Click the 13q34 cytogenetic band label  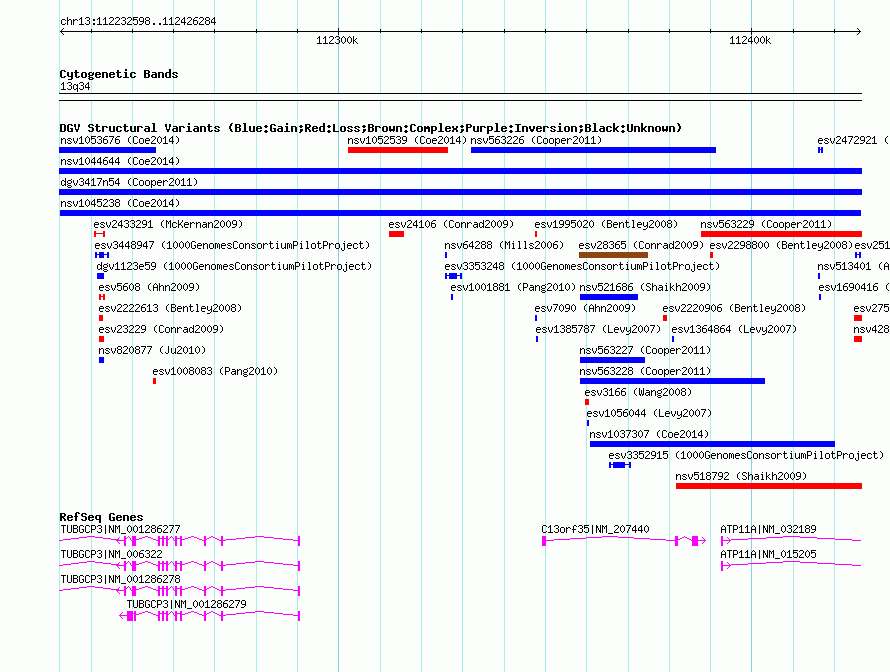pos(75,86)
